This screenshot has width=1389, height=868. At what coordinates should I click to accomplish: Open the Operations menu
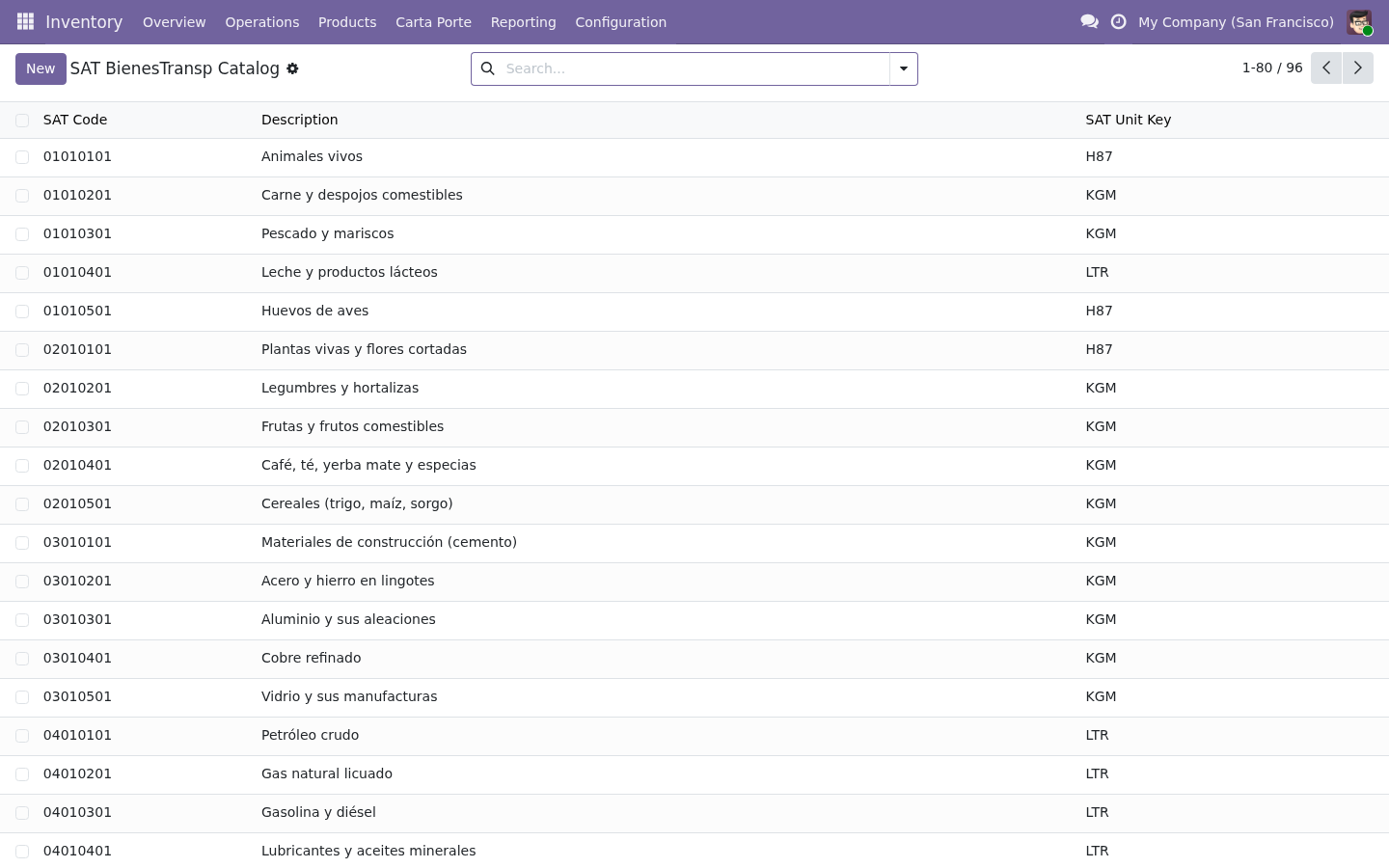click(262, 22)
